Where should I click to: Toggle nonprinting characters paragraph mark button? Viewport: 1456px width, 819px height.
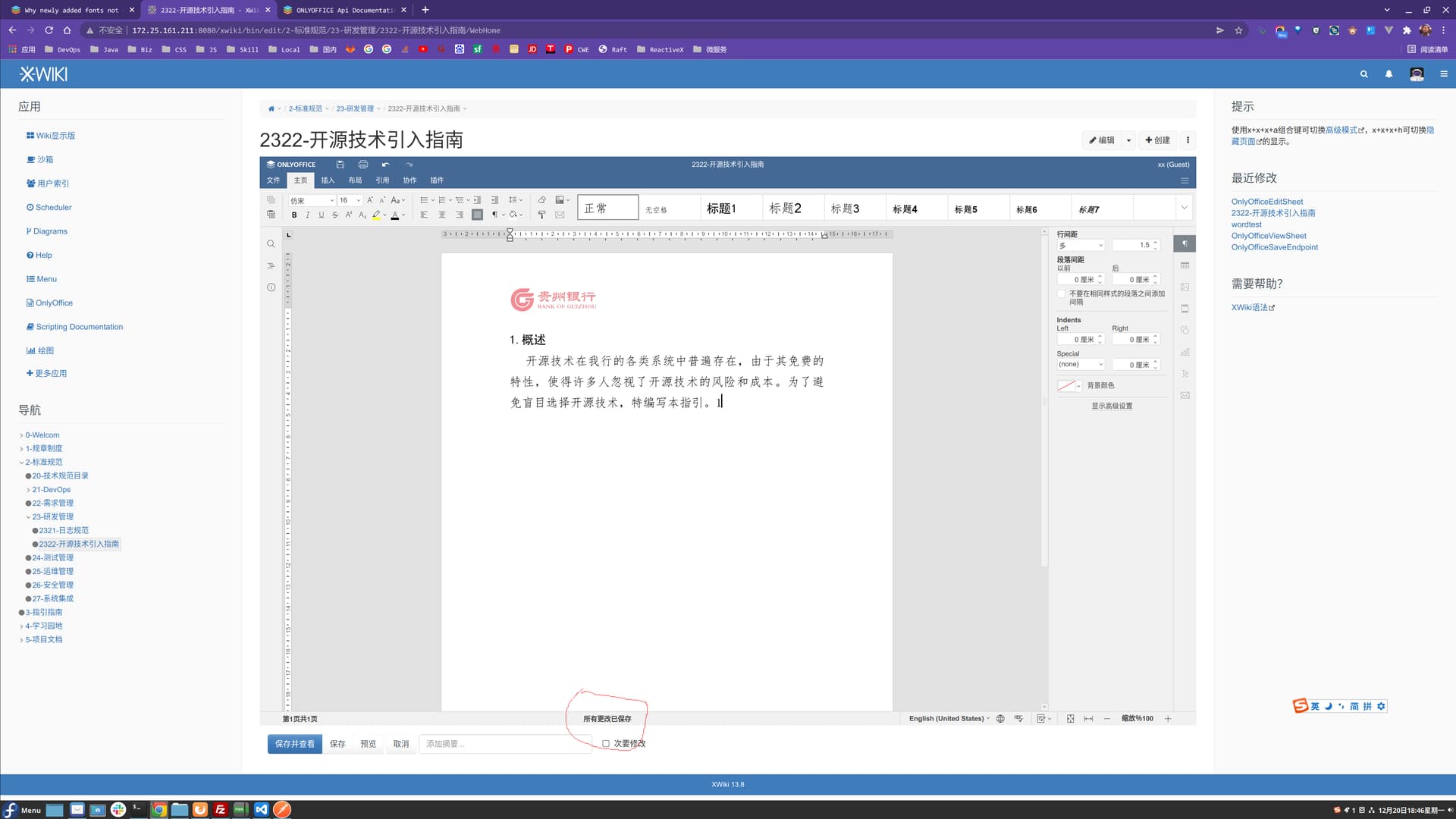[494, 215]
